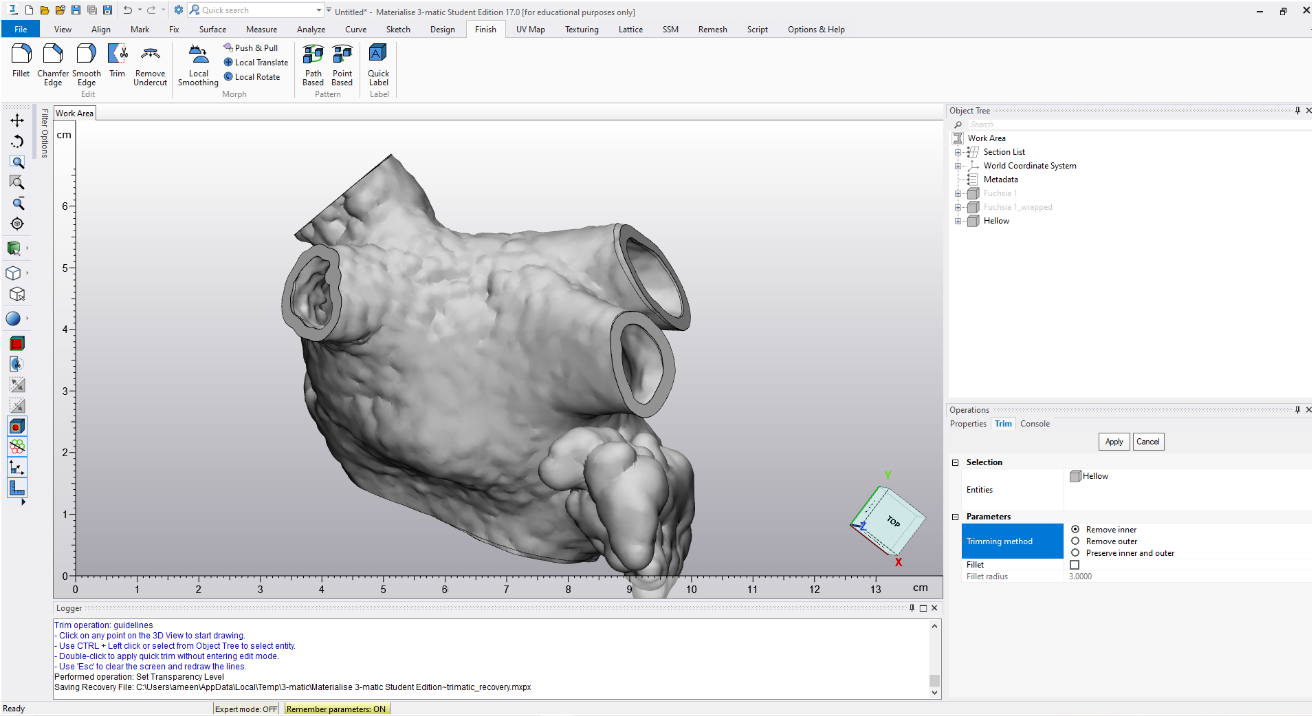
Task: Click the Apply button
Action: click(1113, 442)
